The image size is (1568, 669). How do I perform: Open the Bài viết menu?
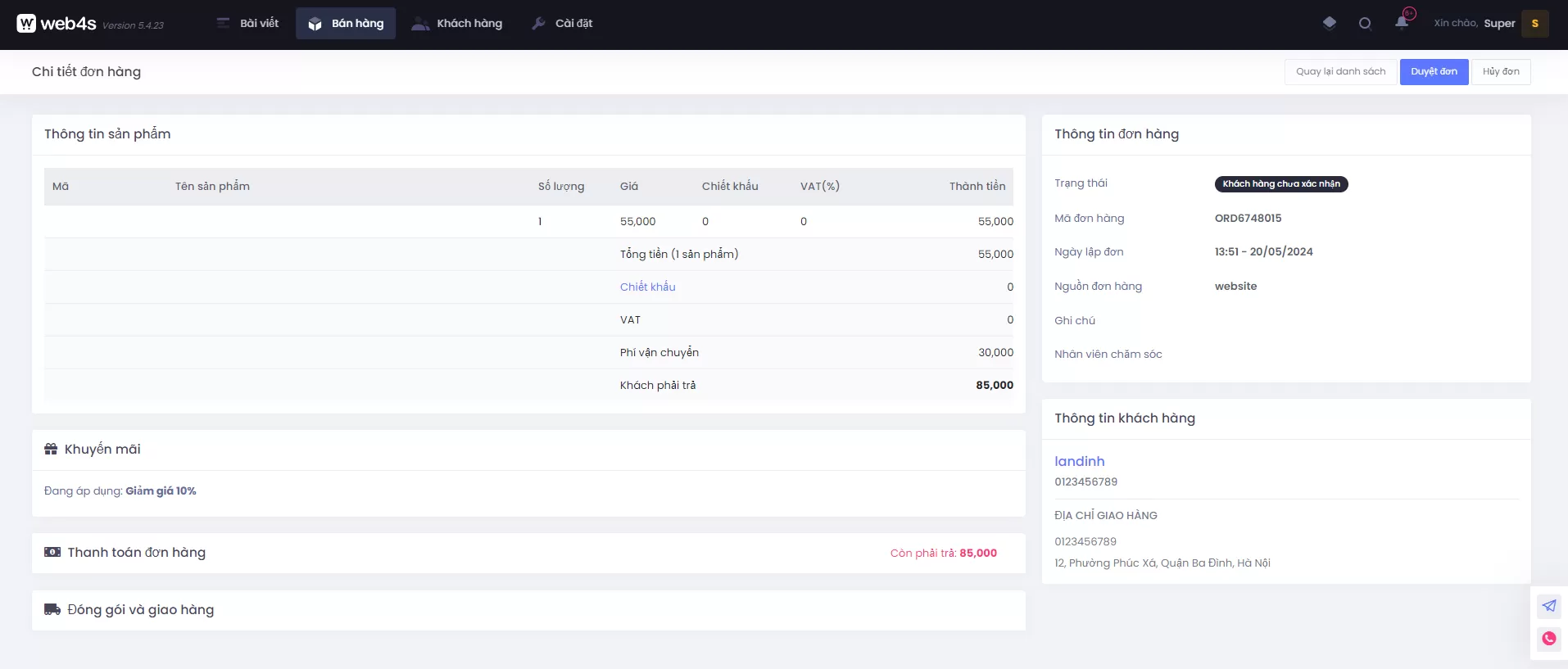pyautogui.click(x=247, y=24)
